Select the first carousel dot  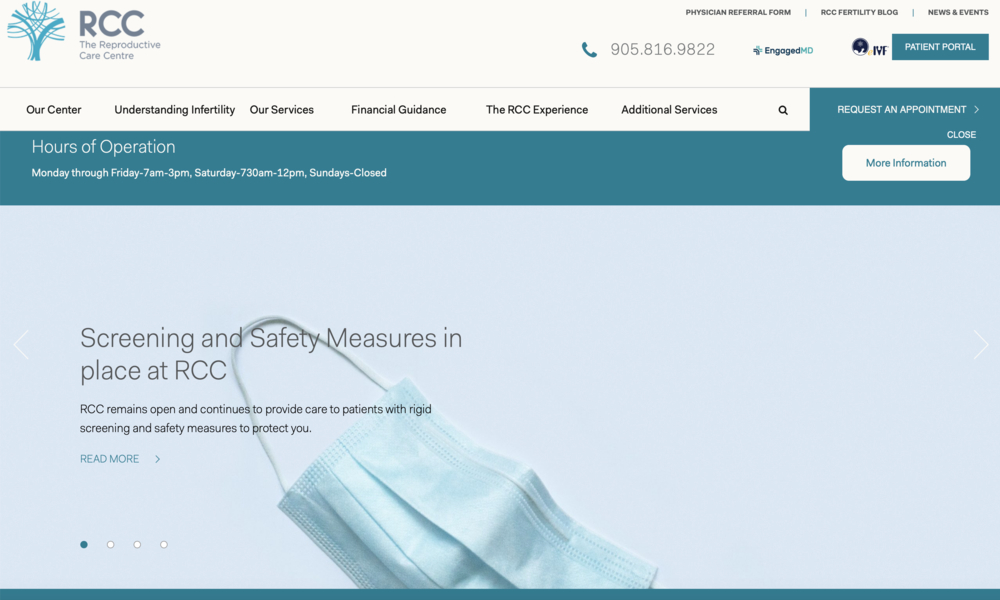pos(84,545)
